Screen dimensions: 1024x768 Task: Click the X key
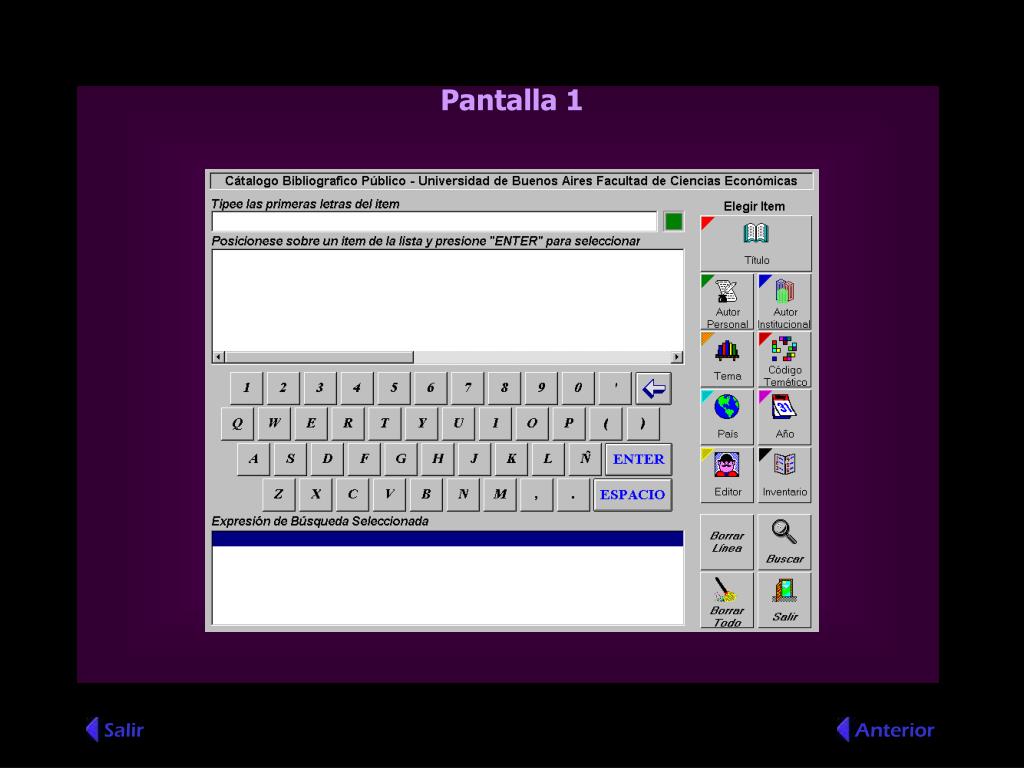(x=315, y=494)
